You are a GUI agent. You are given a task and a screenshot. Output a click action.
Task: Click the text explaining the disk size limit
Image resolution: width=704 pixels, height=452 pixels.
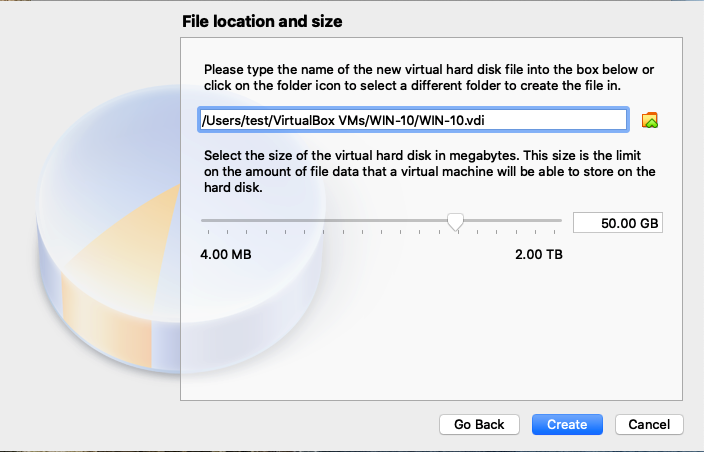pos(429,171)
